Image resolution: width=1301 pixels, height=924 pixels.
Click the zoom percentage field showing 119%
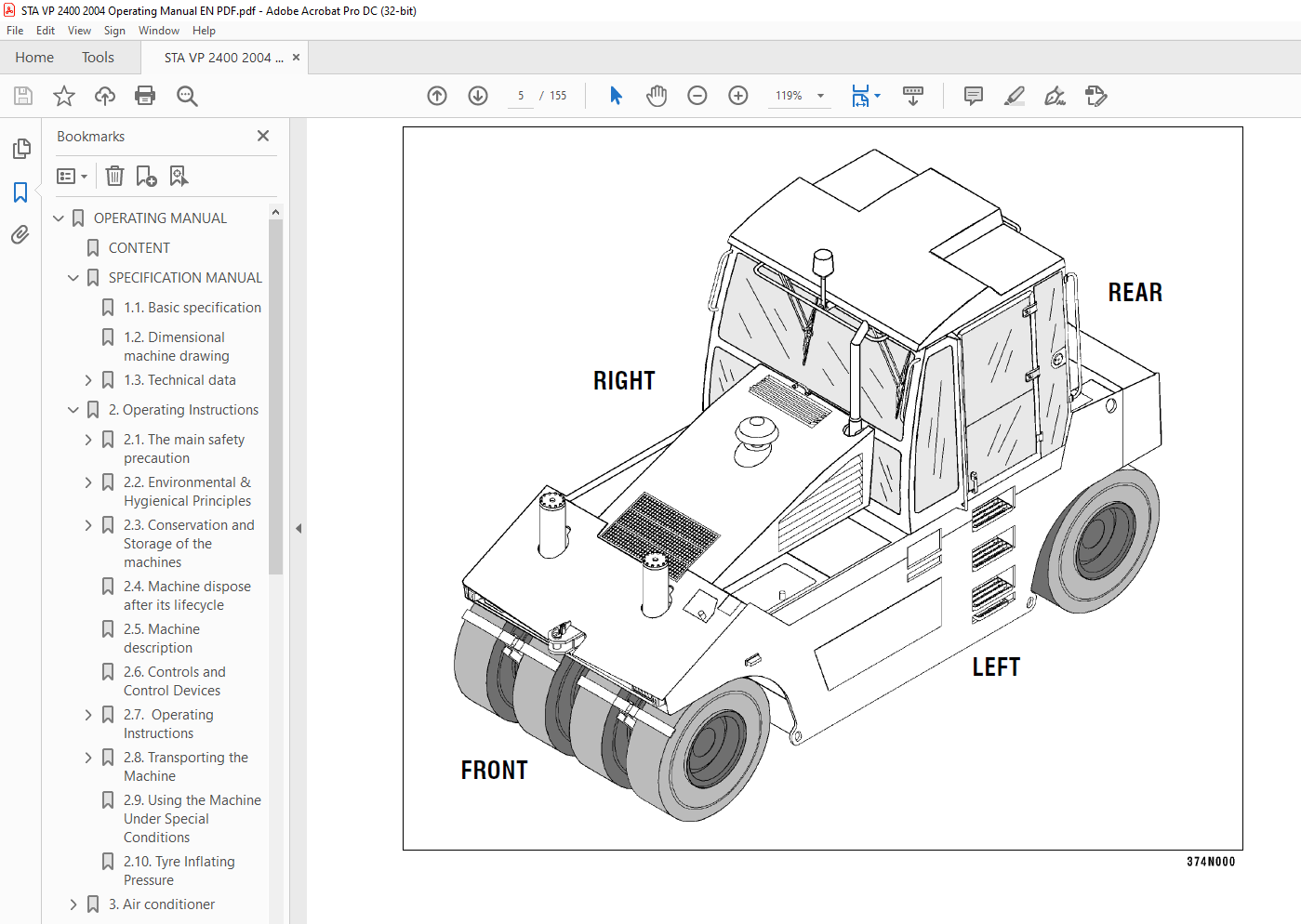(x=790, y=96)
